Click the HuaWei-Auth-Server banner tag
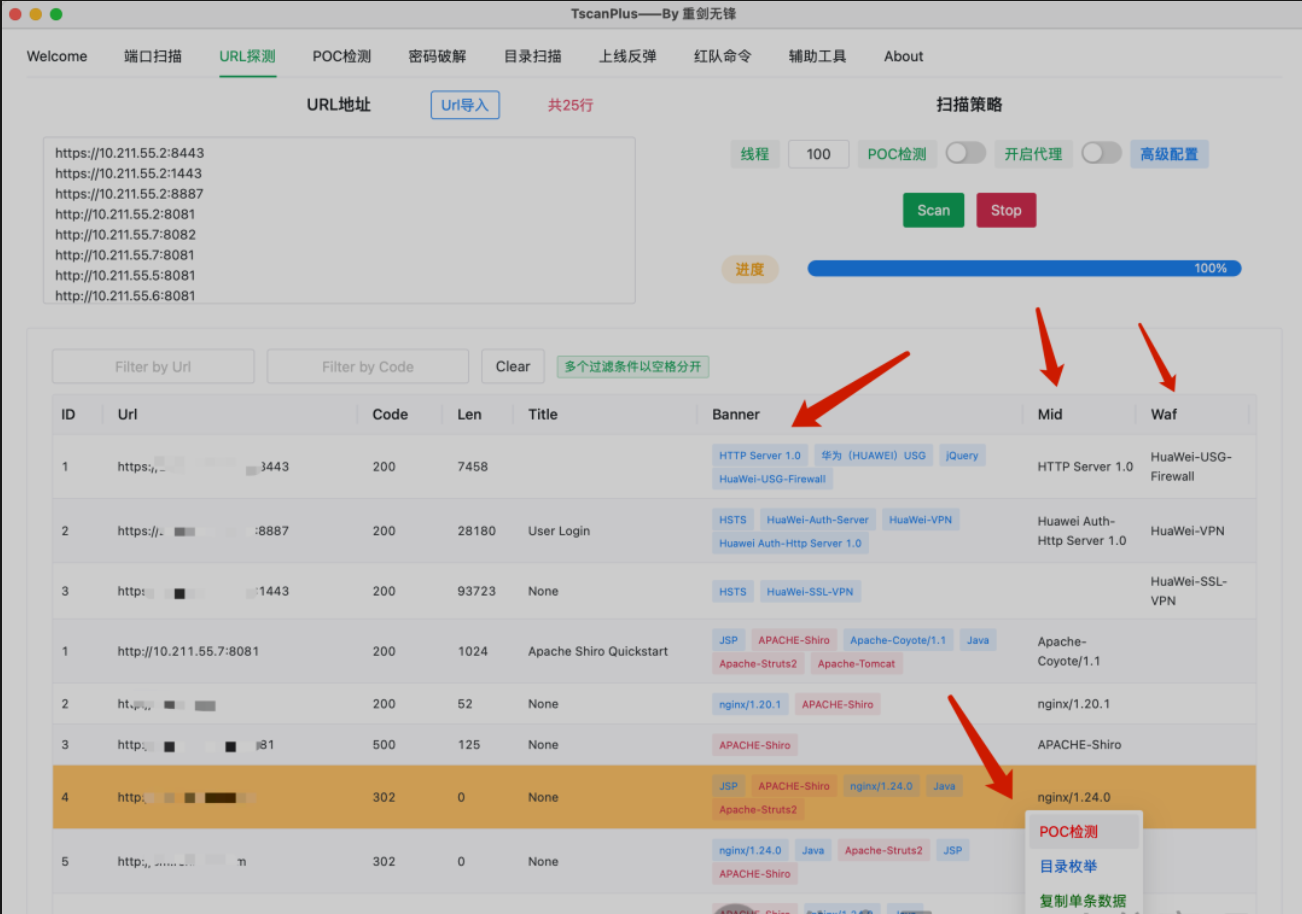This screenshot has width=1302, height=914. (x=818, y=520)
